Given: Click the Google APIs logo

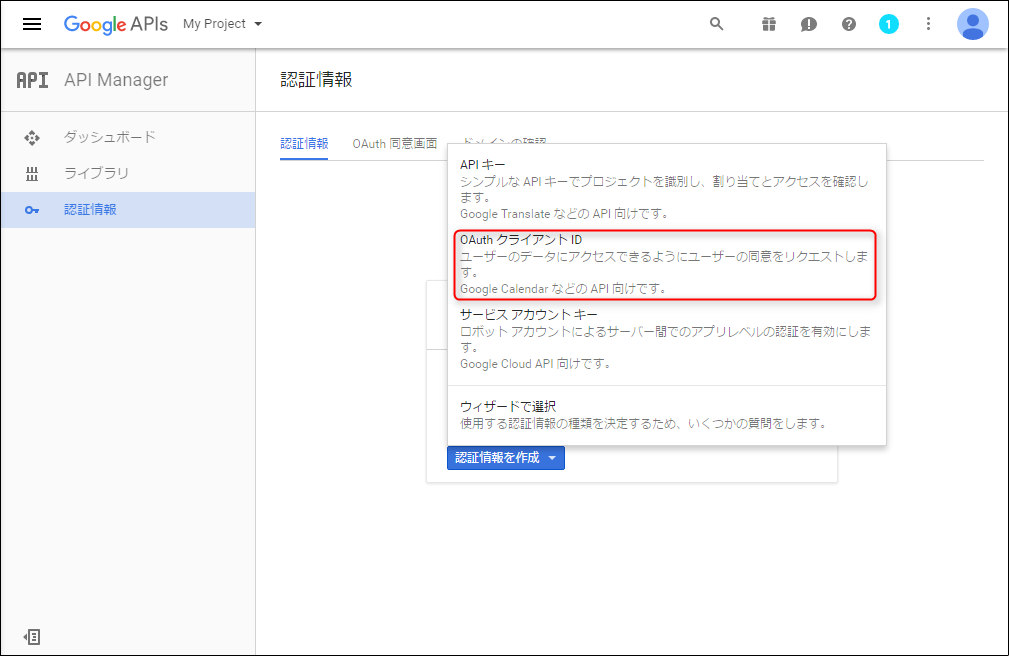Looking at the screenshot, I should coord(116,24).
